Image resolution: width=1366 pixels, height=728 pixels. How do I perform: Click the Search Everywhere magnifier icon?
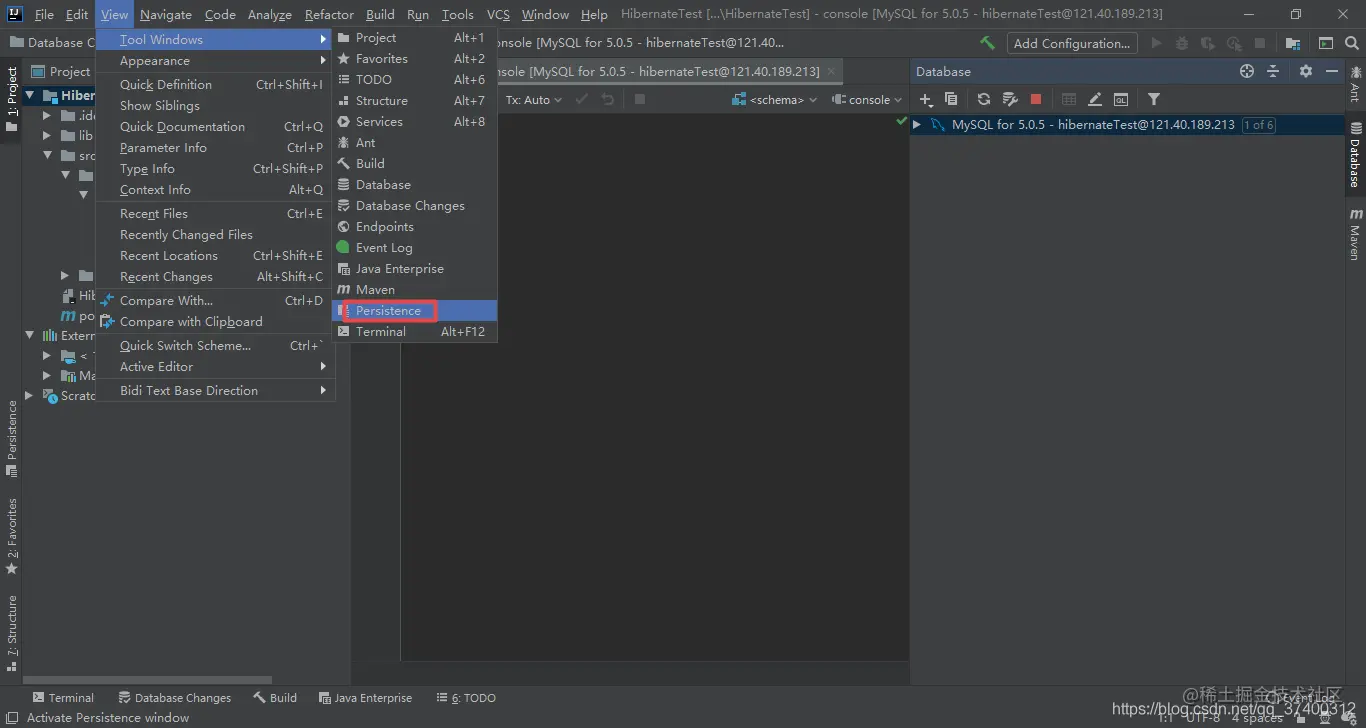point(1352,43)
